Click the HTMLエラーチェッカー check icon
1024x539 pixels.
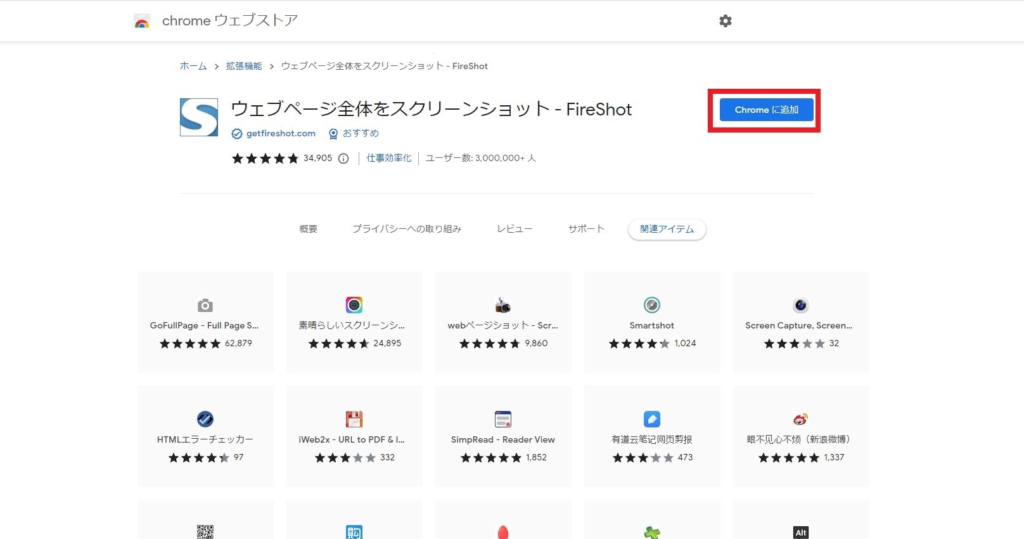coord(205,419)
